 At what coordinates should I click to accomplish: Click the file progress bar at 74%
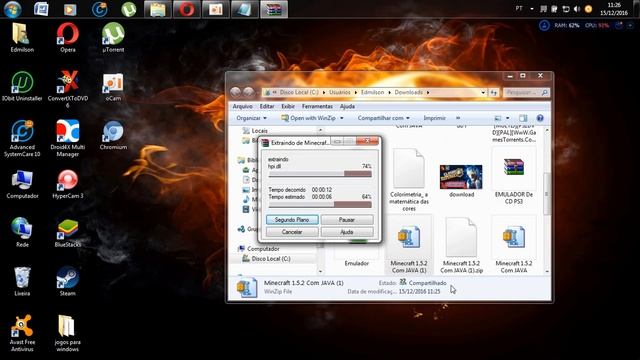point(320,174)
